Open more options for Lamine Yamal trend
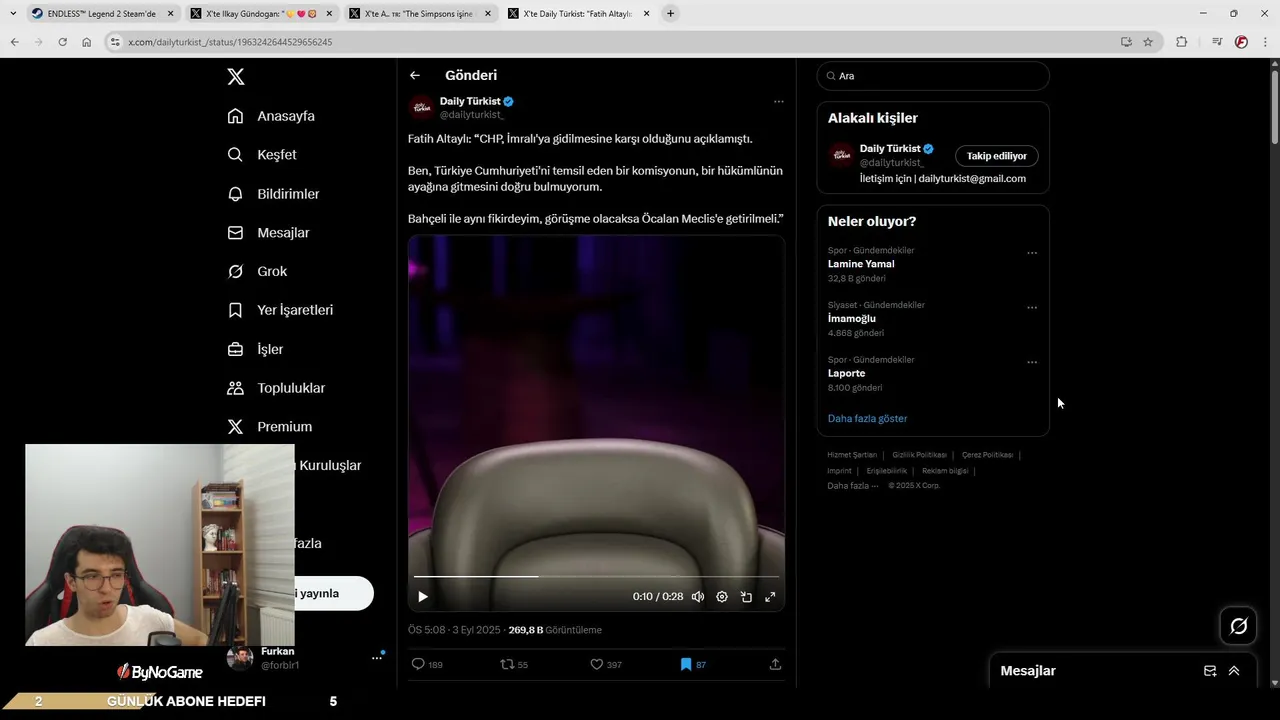The width and height of the screenshot is (1280, 720). (x=1032, y=253)
